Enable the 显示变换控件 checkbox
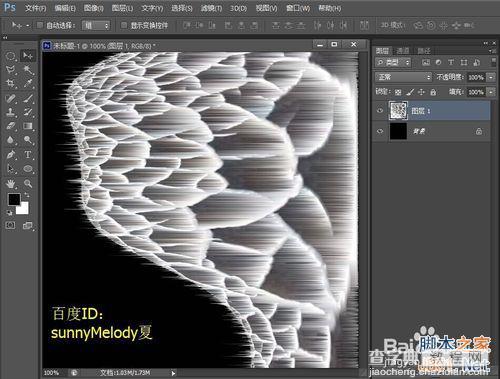Image resolution: width=500 pixels, height=379 pixels. coord(124,25)
